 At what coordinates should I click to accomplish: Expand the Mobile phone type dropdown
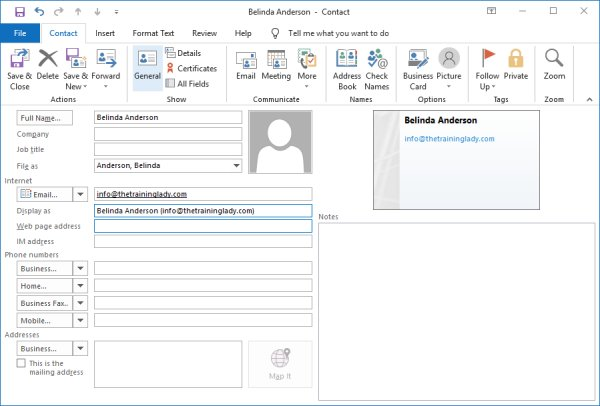(x=80, y=320)
